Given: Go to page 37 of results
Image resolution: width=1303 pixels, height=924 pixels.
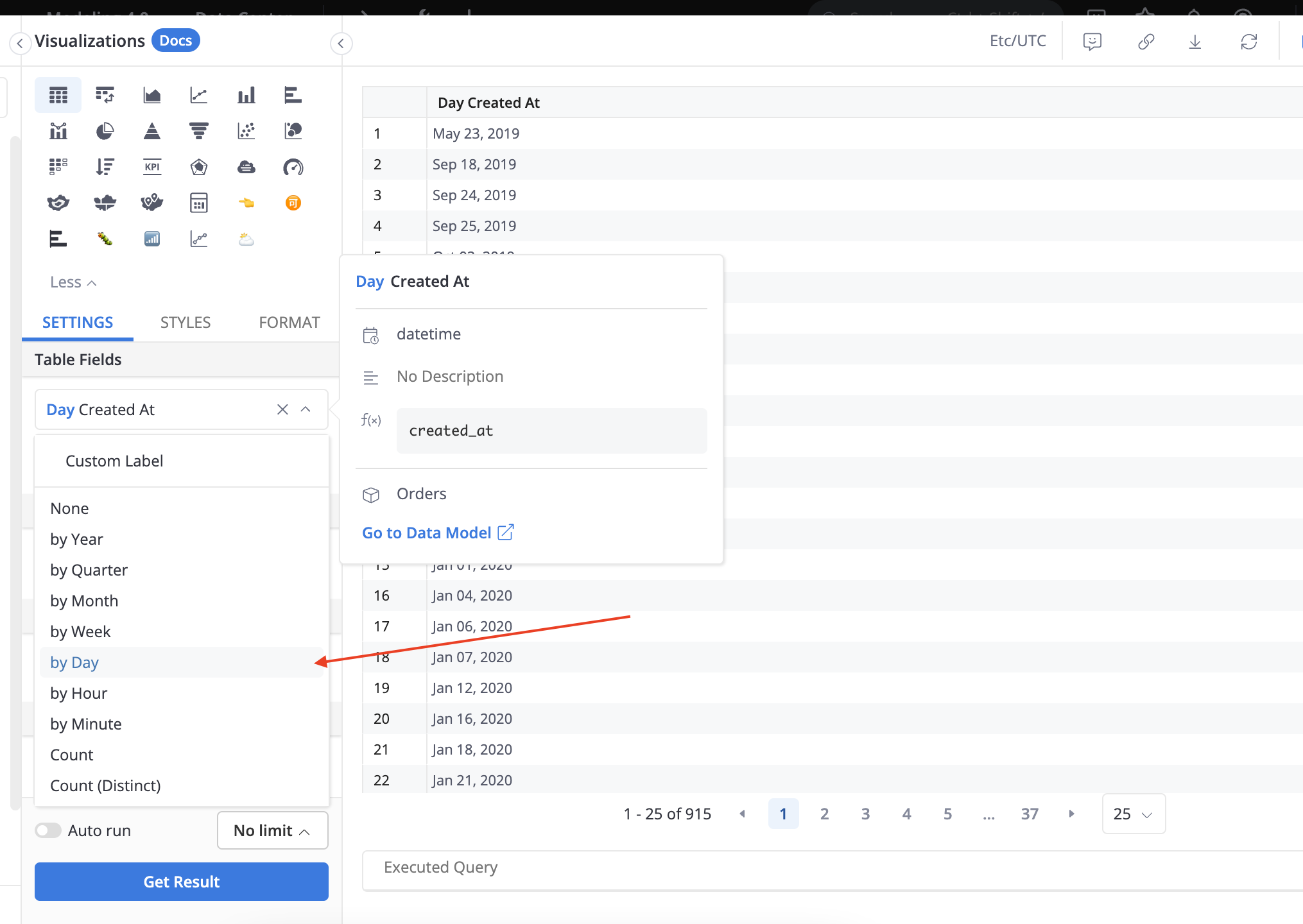Looking at the screenshot, I should pos(1029,814).
